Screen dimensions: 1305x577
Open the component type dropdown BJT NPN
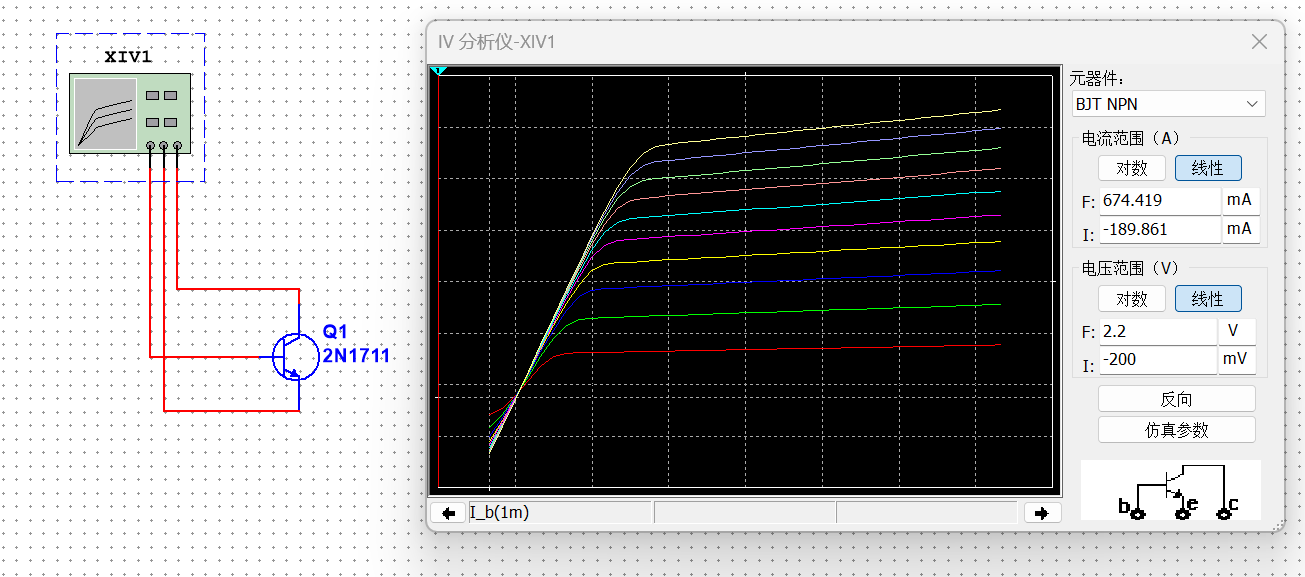[1167, 104]
